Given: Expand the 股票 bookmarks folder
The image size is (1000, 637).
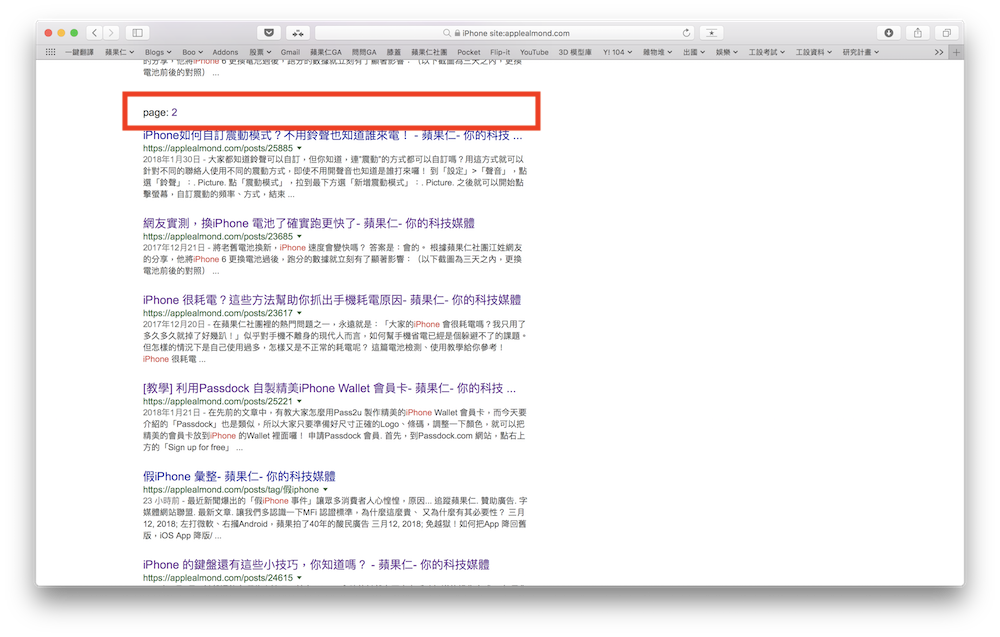Looking at the screenshot, I should tap(260, 52).
